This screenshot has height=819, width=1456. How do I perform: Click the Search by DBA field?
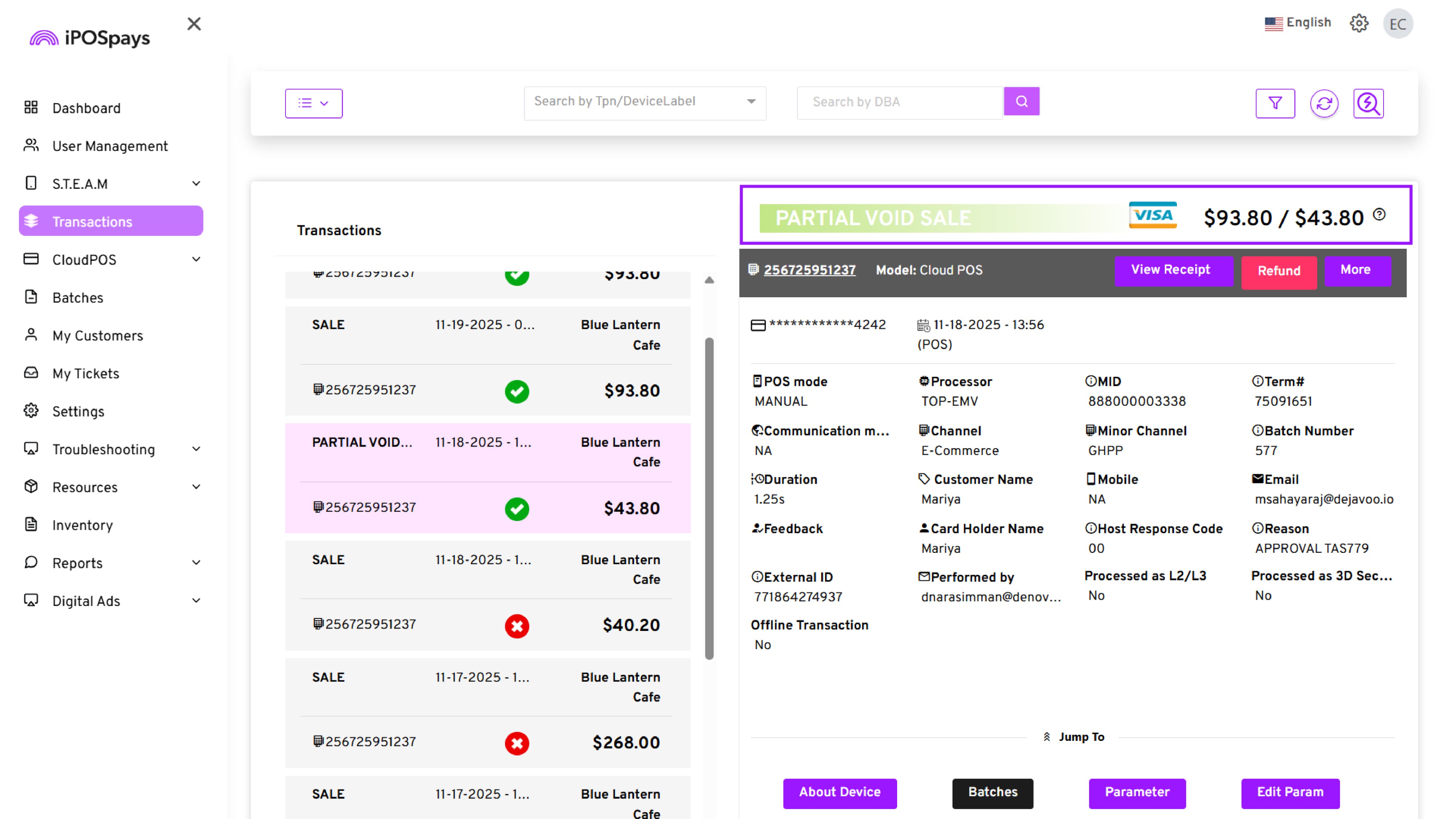click(899, 102)
